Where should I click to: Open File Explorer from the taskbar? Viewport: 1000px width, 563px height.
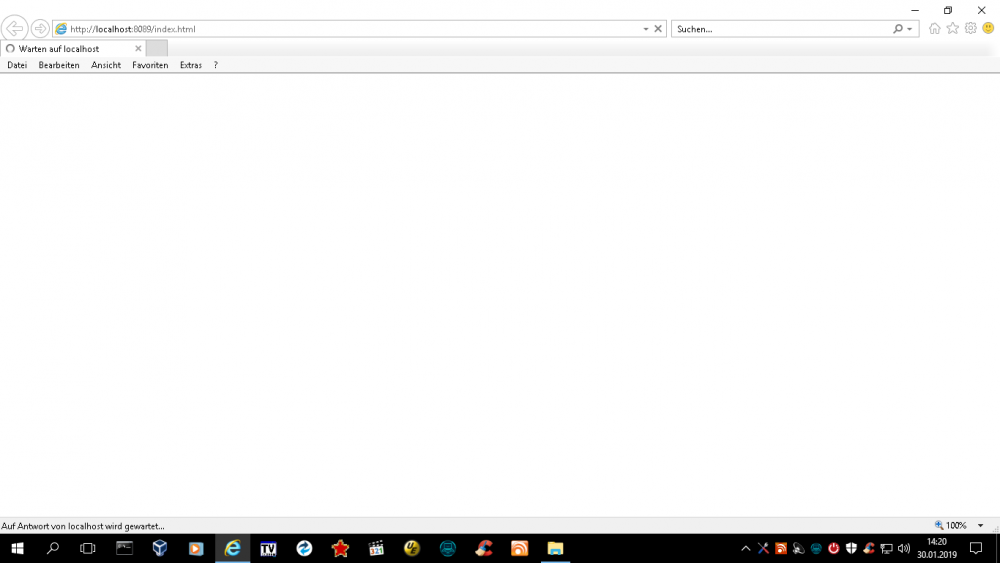point(555,548)
